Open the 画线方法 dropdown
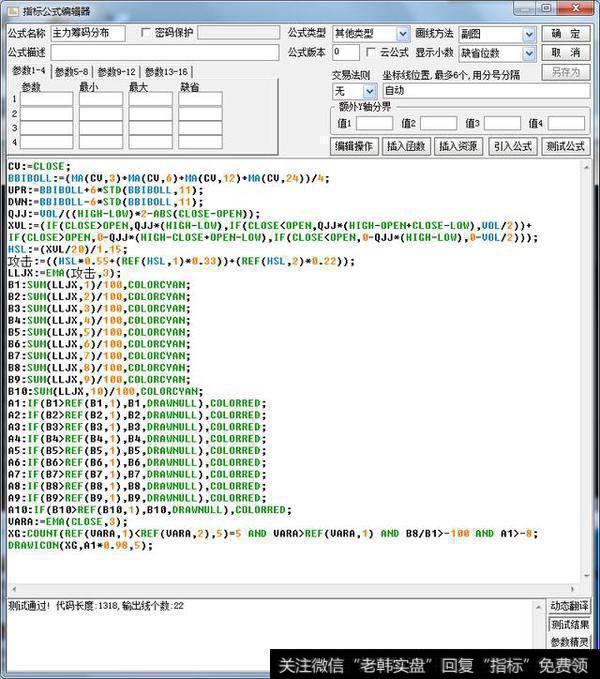Screen dimensions: 600x679 click(x=529, y=34)
